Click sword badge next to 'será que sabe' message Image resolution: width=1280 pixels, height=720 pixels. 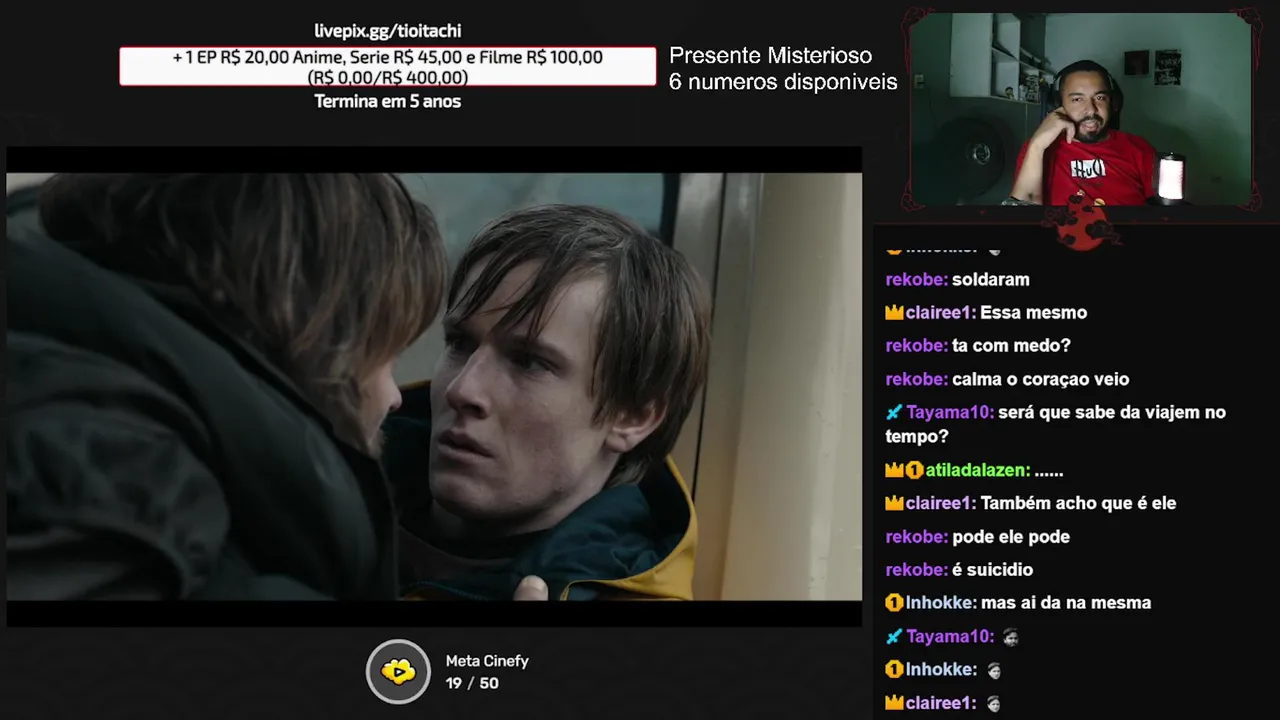coord(894,412)
